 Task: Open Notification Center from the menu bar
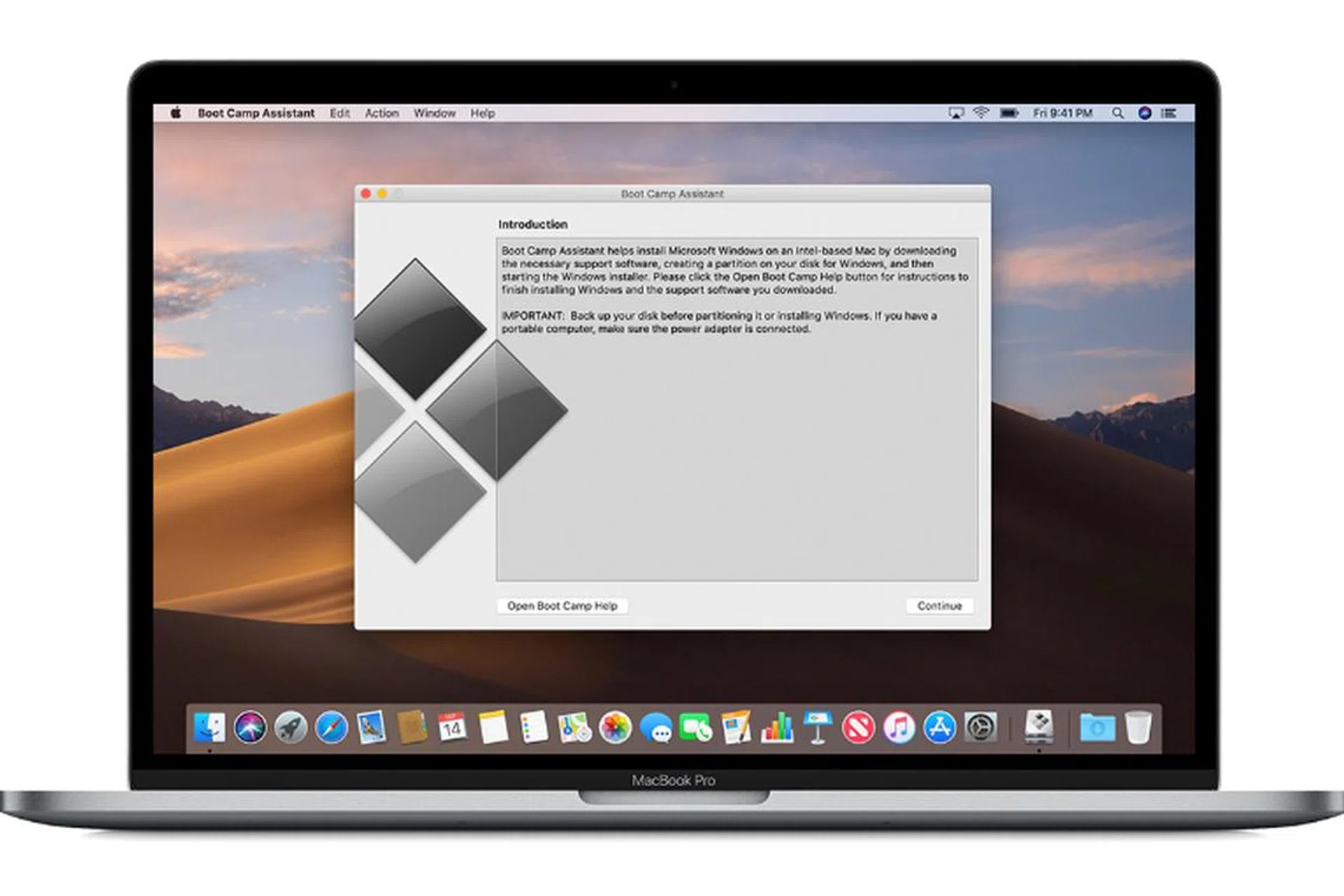tap(1169, 113)
